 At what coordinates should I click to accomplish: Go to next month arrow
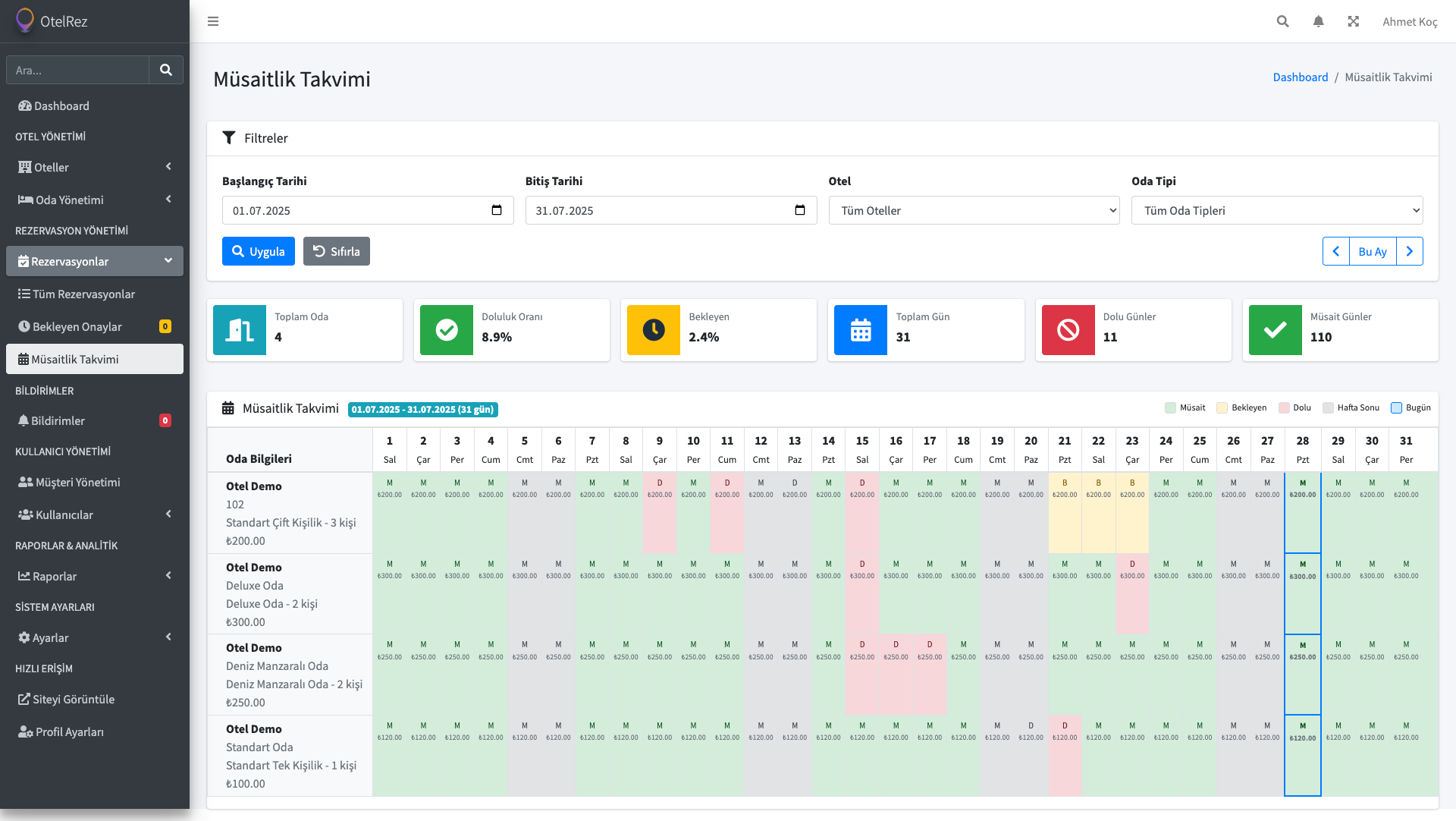tap(1410, 251)
